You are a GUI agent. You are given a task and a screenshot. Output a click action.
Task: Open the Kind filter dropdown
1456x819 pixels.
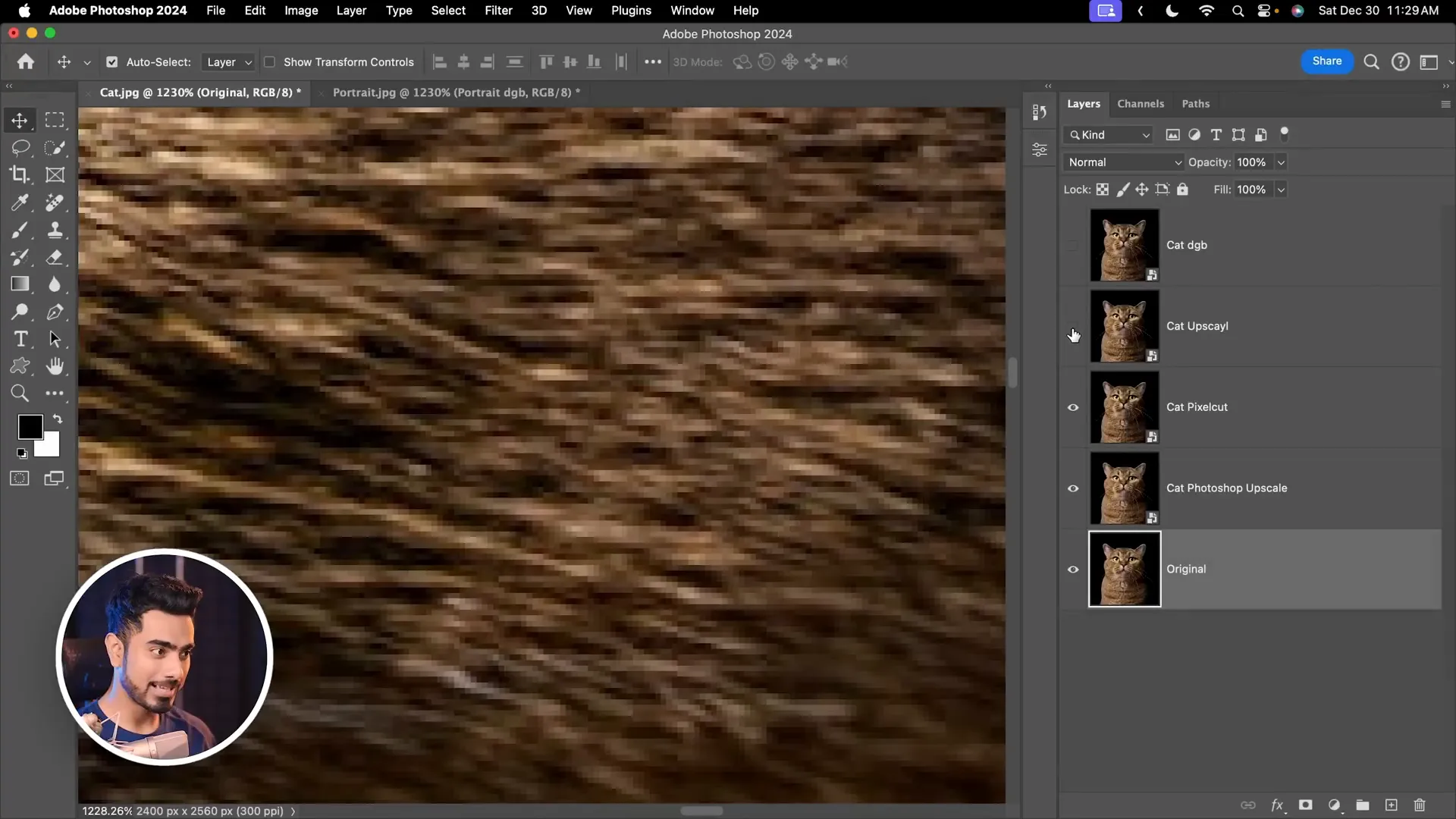pos(1109,135)
